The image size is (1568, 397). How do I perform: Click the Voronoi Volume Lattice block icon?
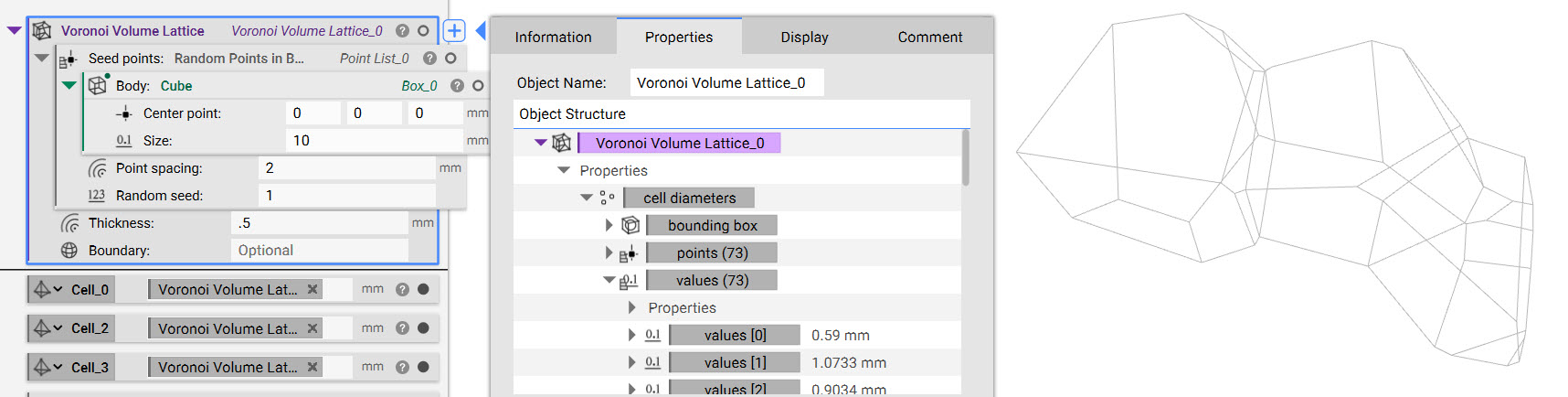(x=42, y=30)
